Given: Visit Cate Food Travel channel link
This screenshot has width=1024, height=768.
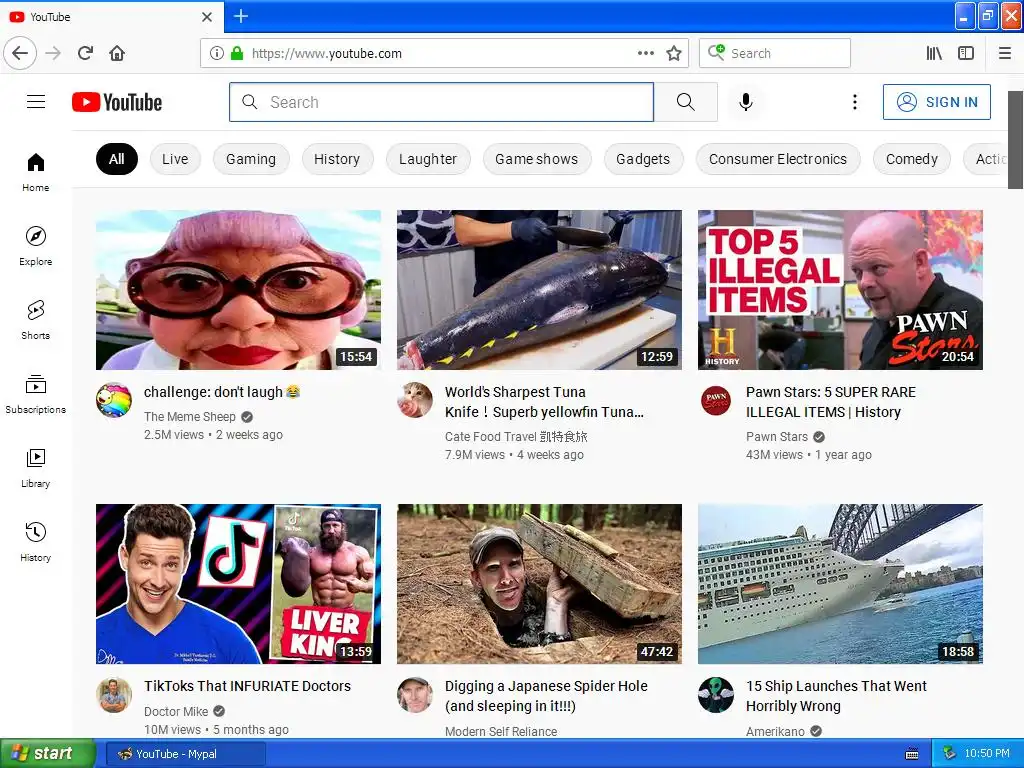Looking at the screenshot, I should click(516, 436).
